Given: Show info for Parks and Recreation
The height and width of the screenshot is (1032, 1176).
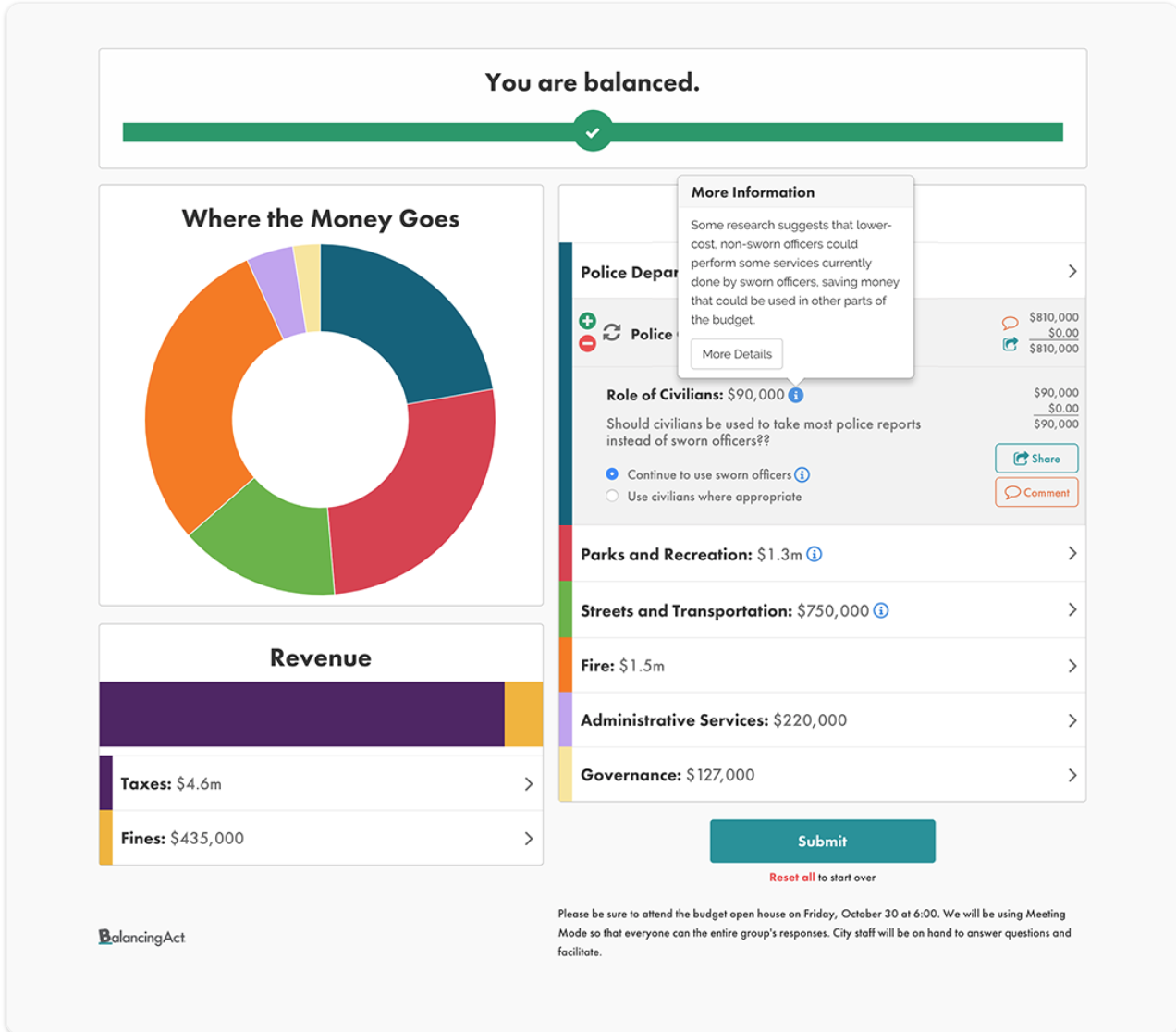Looking at the screenshot, I should (815, 555).
